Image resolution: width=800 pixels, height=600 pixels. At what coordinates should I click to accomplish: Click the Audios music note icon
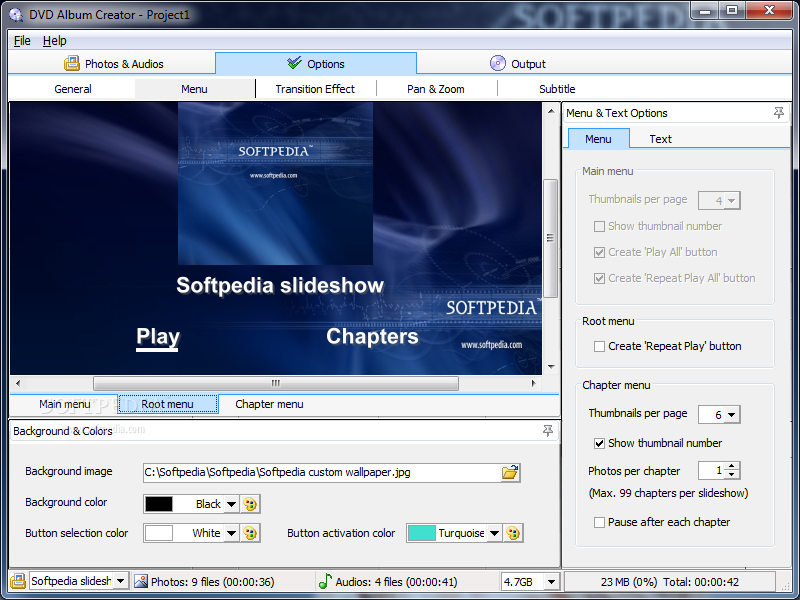(x=325, y=581)
